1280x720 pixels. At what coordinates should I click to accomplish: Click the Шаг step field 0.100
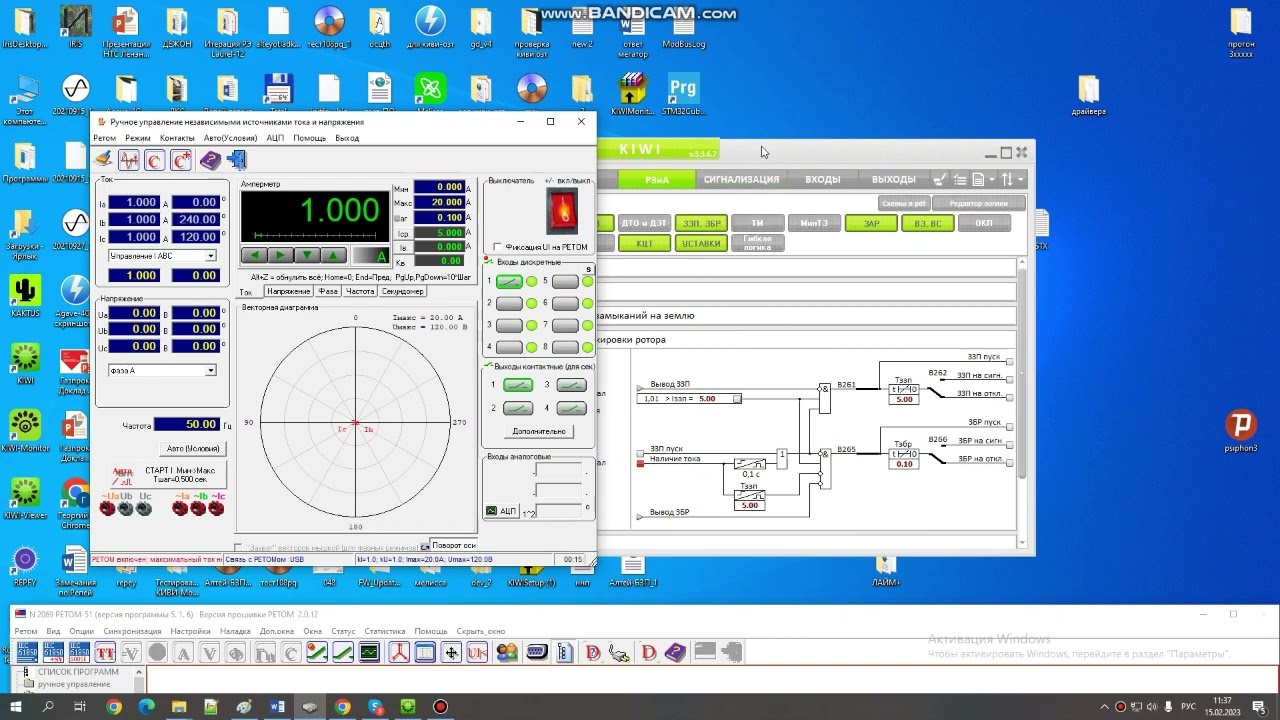(x=439, y=217)
